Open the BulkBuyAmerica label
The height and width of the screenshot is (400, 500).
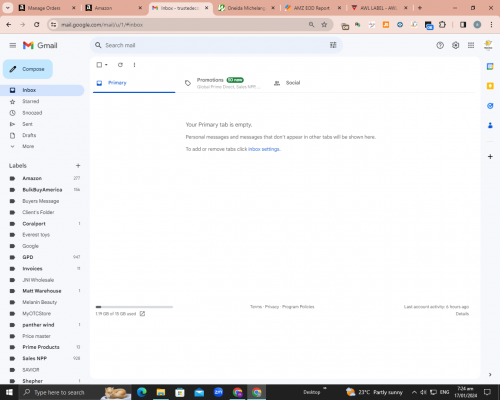[x=42, y=190]
